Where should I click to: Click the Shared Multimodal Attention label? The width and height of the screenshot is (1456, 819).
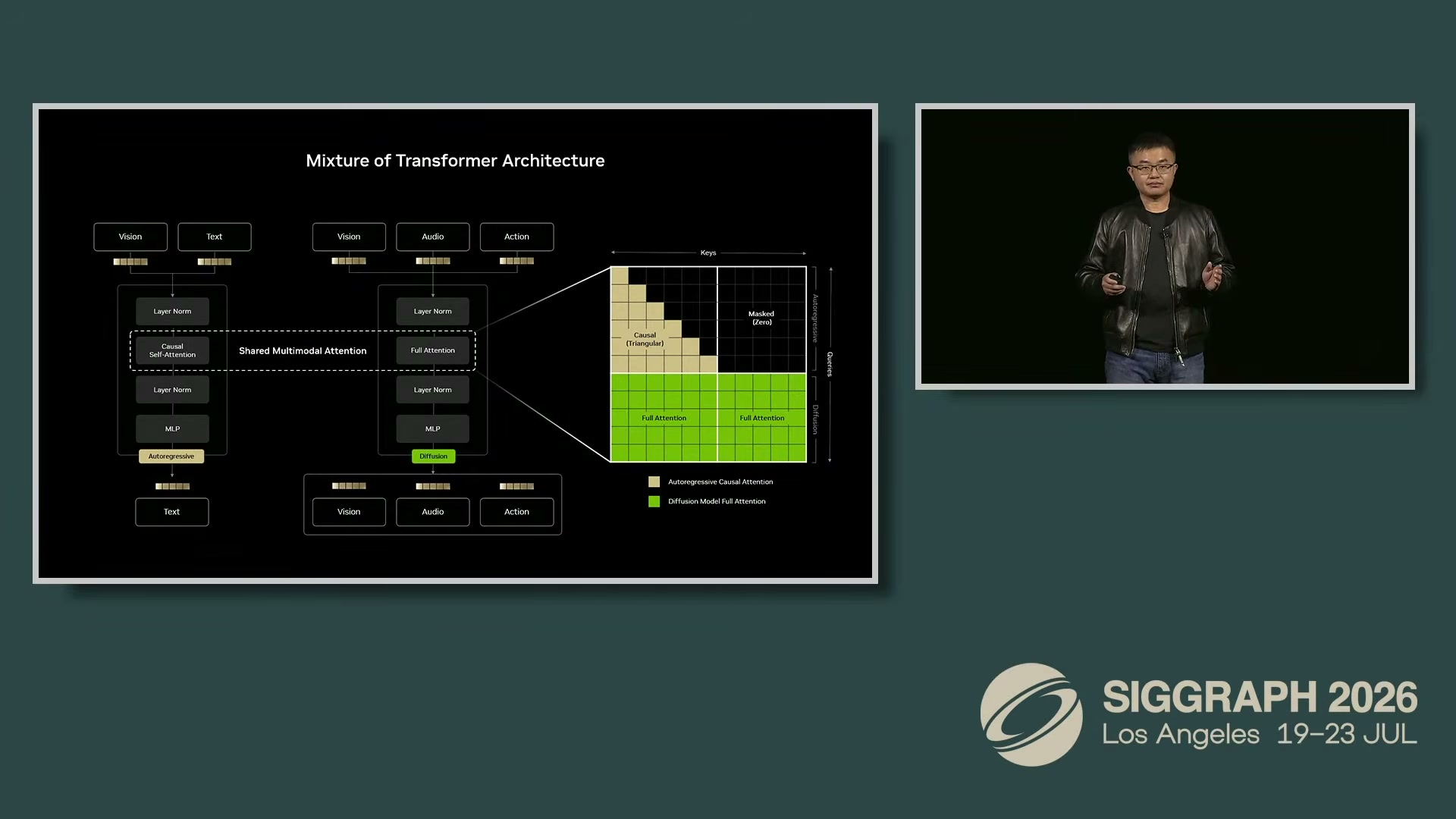[x=303, y=350]
